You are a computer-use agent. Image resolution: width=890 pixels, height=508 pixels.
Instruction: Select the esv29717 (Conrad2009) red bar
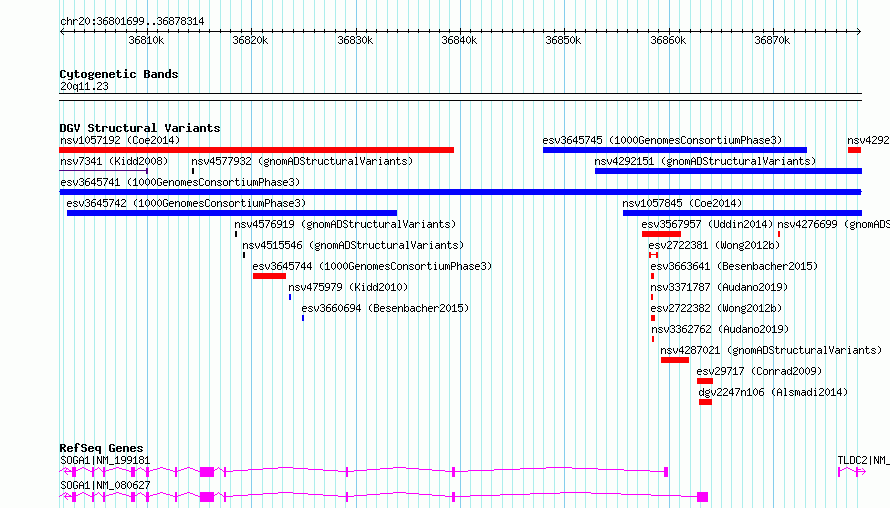pos(705,381)
